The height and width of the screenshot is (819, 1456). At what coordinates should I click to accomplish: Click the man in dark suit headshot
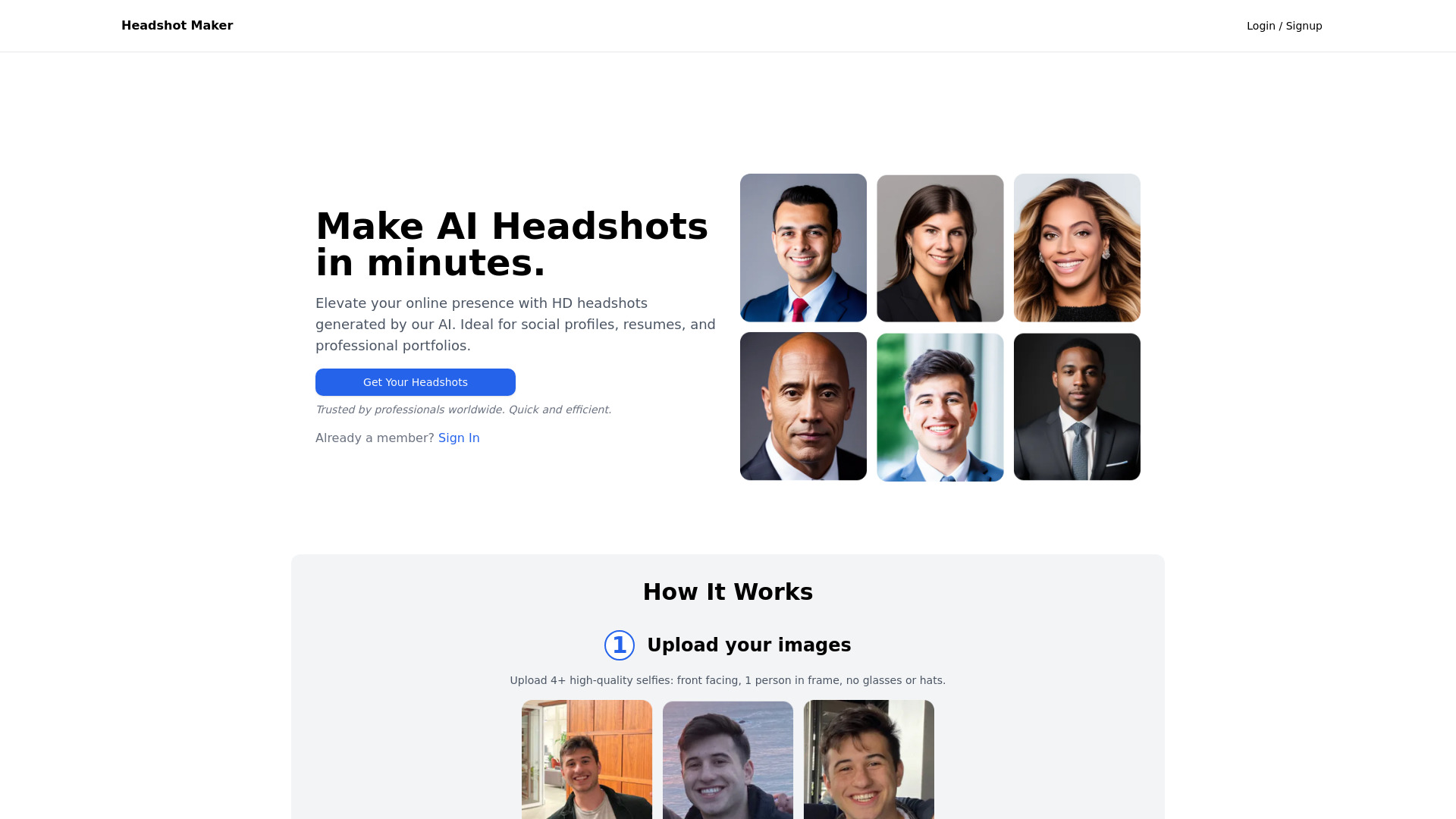(x=1077, y=406)
